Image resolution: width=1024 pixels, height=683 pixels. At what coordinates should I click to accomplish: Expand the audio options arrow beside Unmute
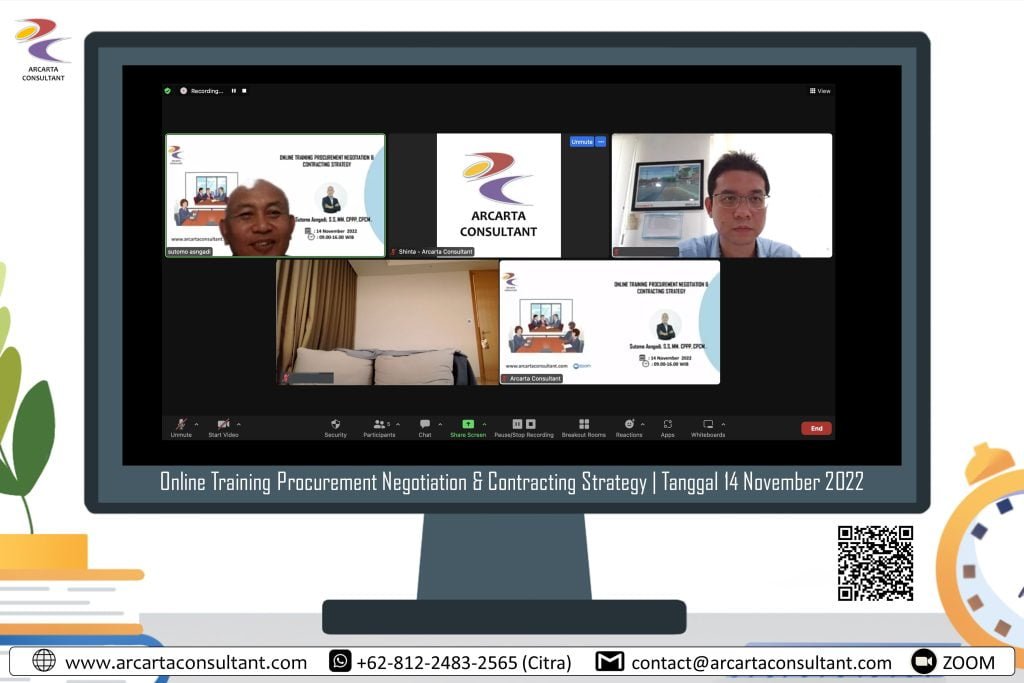(196, 424)
